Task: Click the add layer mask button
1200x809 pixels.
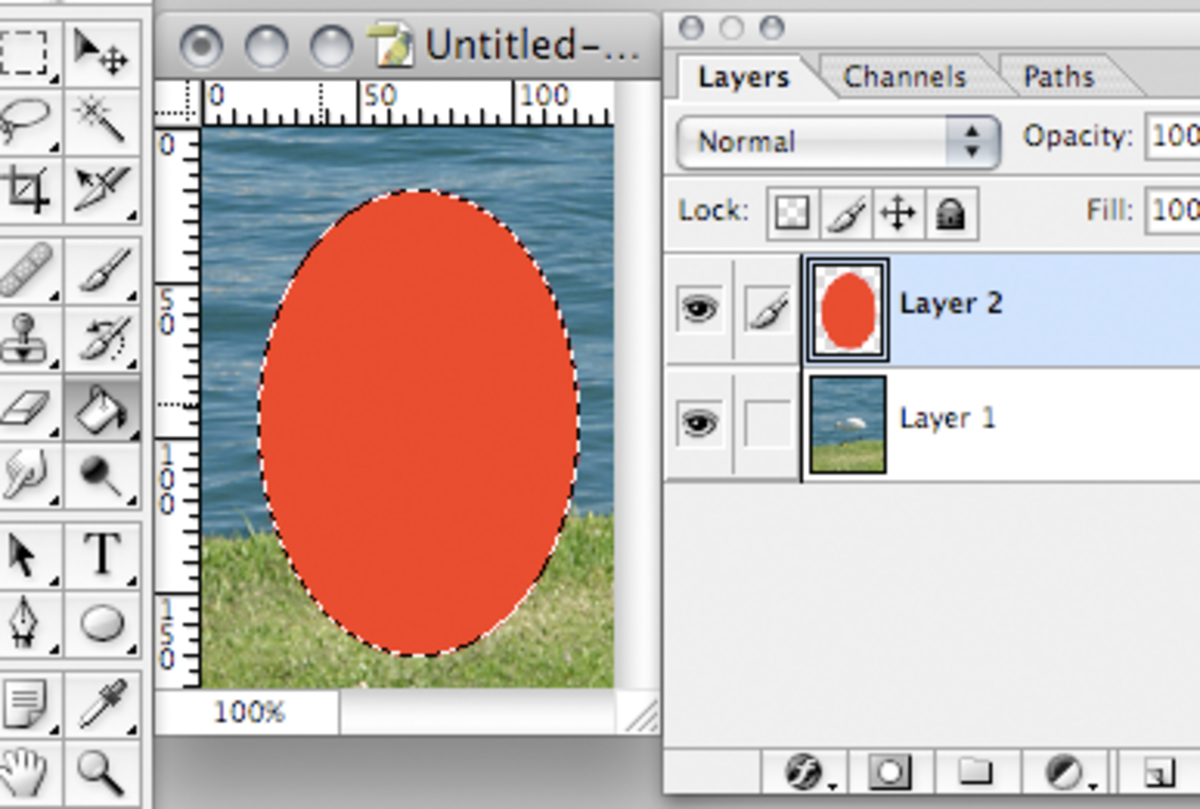Action: coord(889,773)
